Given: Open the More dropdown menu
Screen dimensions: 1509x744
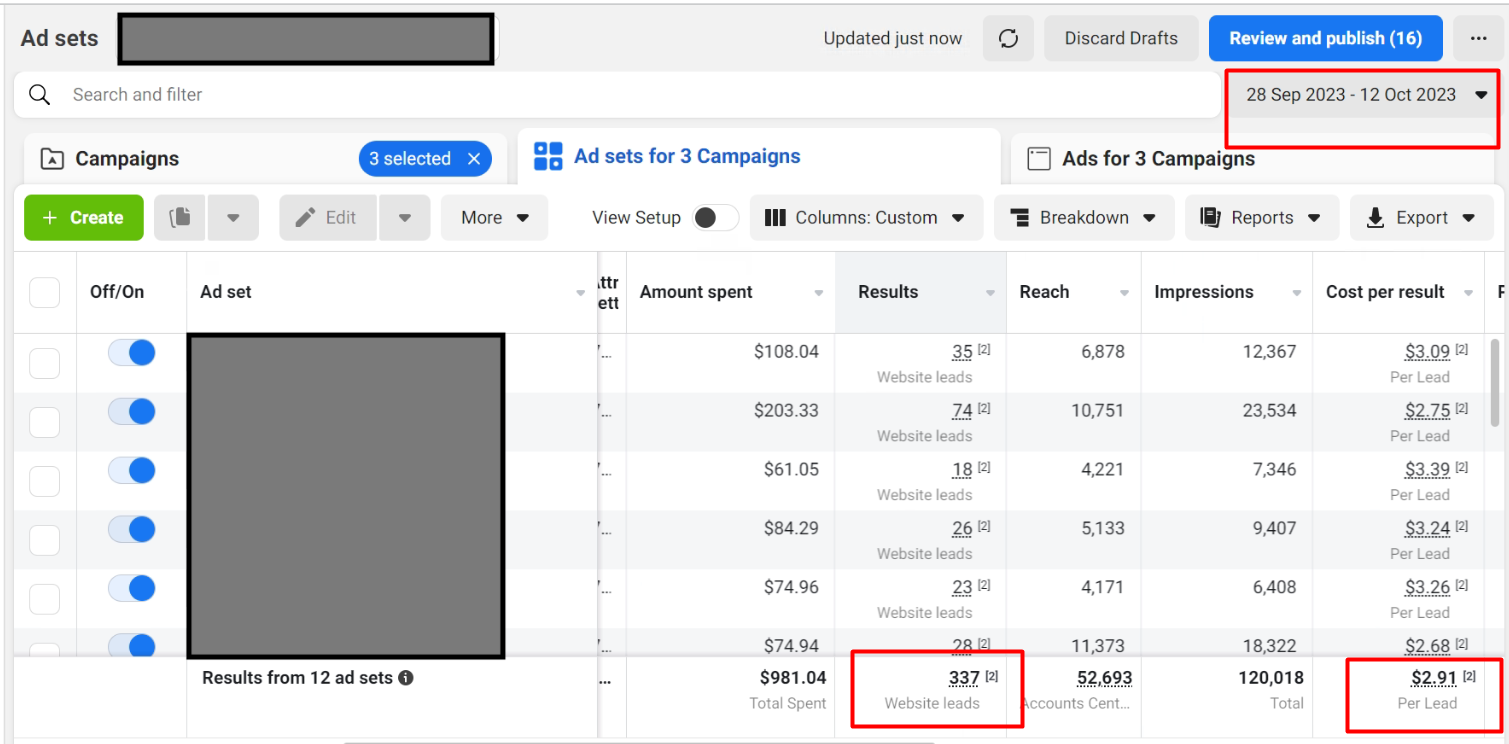Looking at the screenshot, I should 495,217.
